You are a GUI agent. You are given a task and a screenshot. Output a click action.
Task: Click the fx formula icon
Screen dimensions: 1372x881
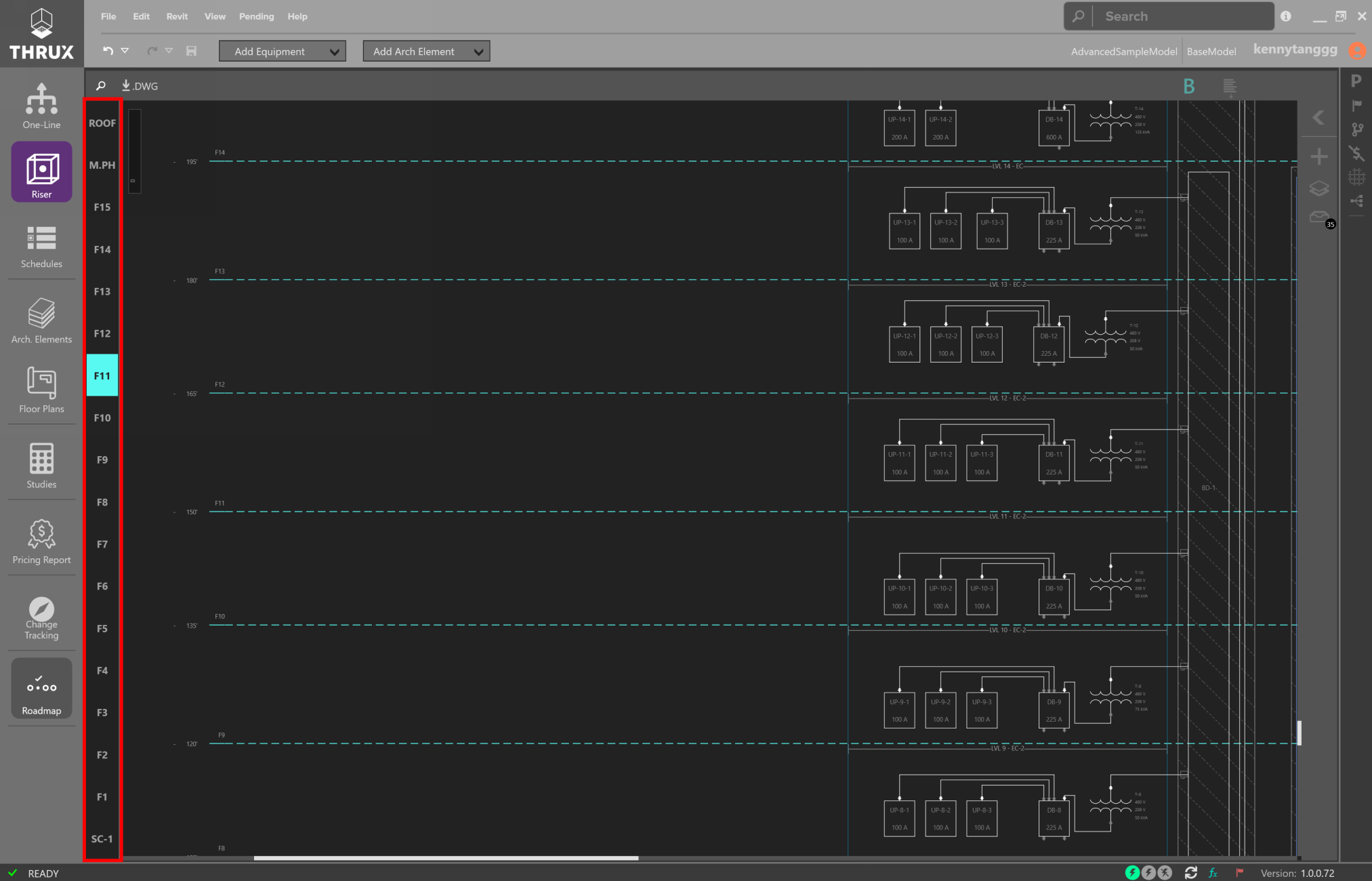(x=1213, y=873)
